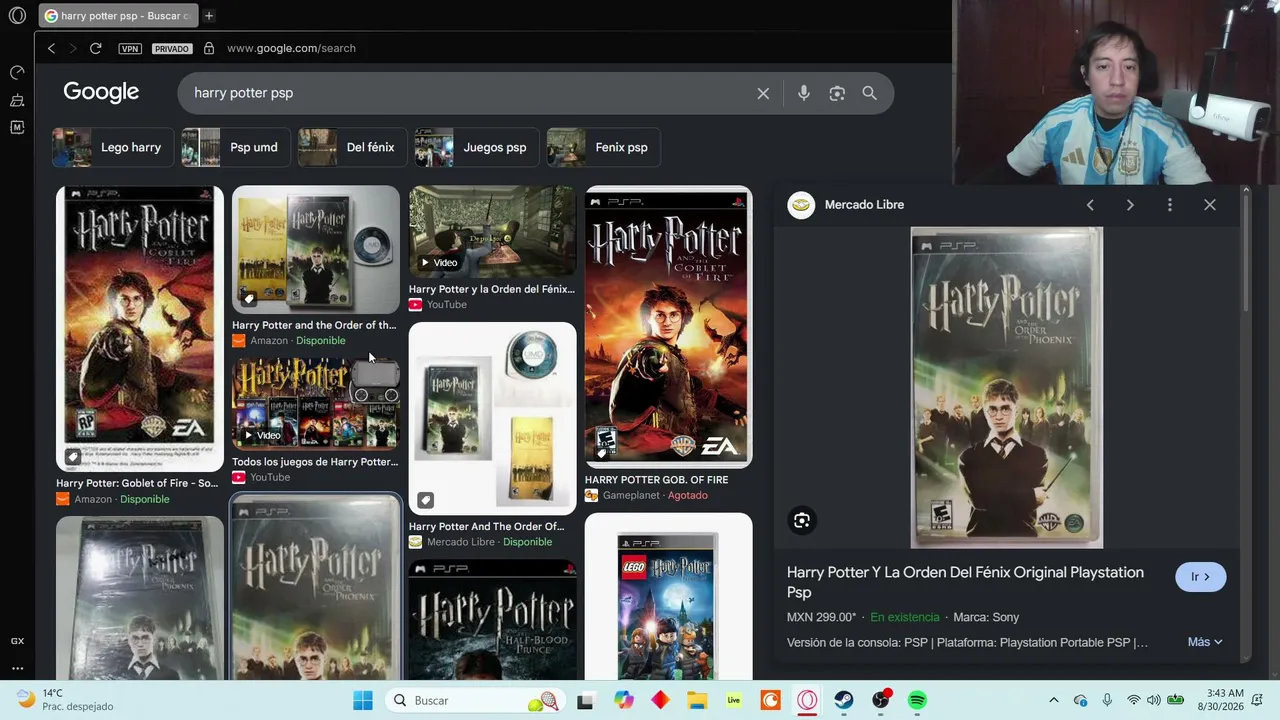This screenshot has height=720, width=1280.
Task: Open preview panel three-dot options menu
Action: pyautogui.click(x=1170, y=205)
